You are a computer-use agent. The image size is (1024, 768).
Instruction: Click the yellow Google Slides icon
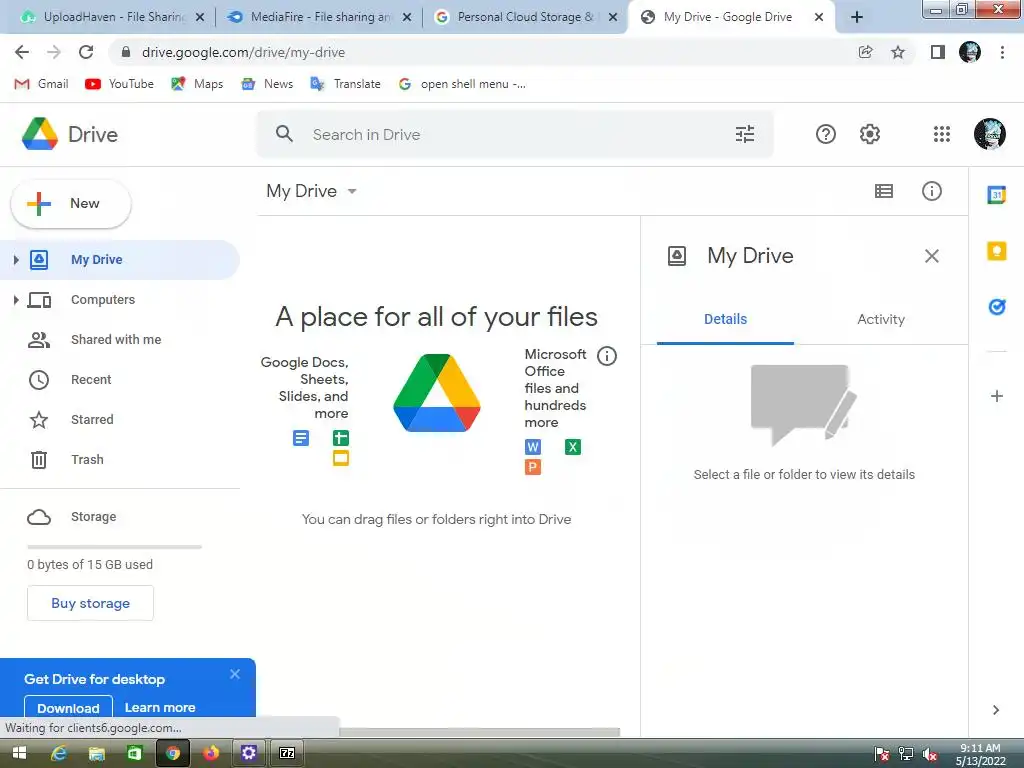341,458
